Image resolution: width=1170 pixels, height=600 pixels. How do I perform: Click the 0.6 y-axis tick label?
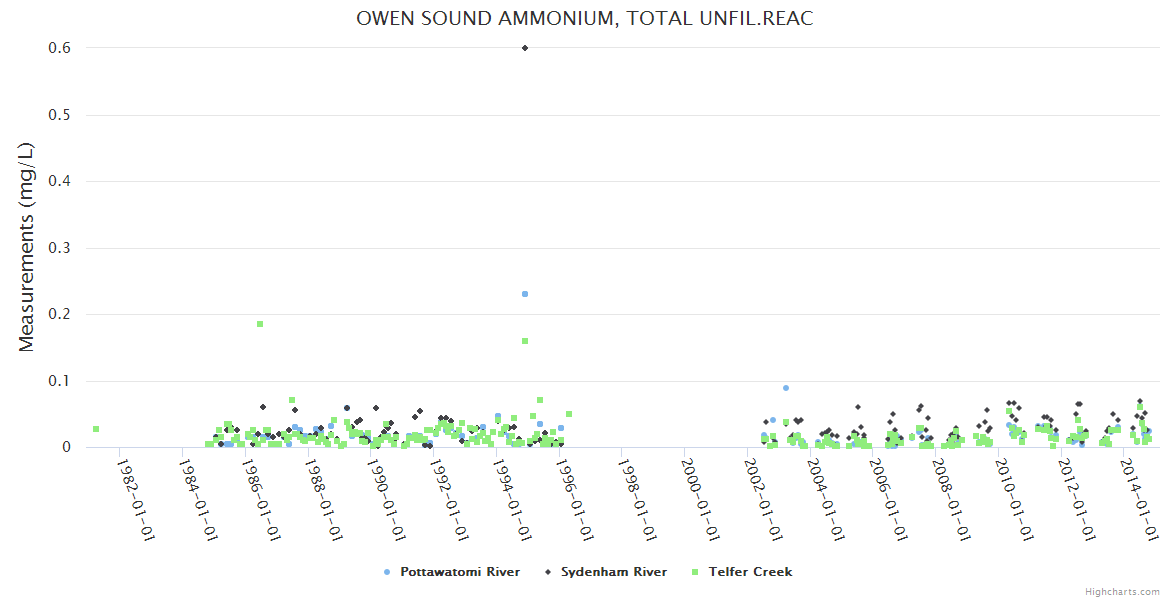tap(60, 48)
